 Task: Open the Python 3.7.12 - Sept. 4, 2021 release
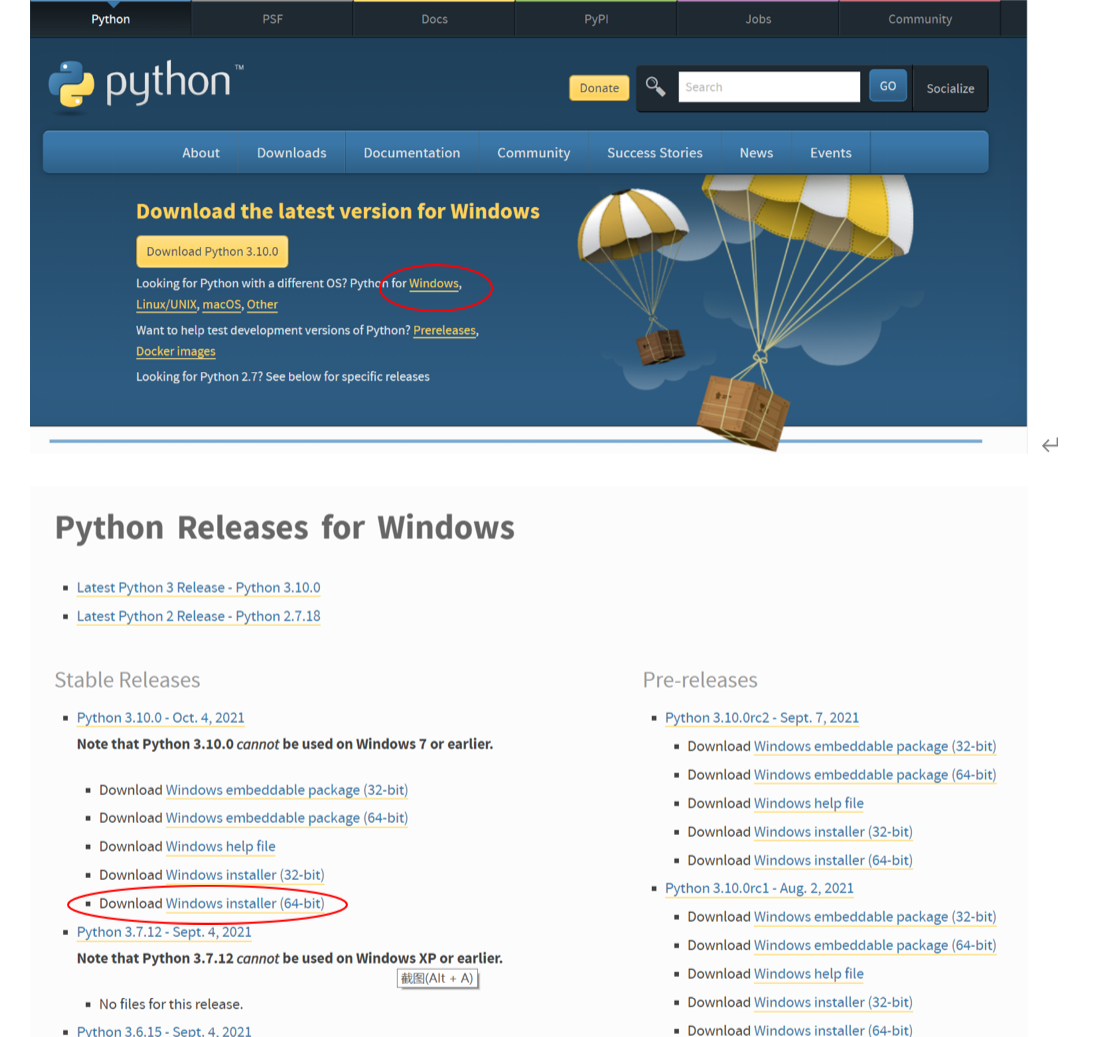pos(164,932)
